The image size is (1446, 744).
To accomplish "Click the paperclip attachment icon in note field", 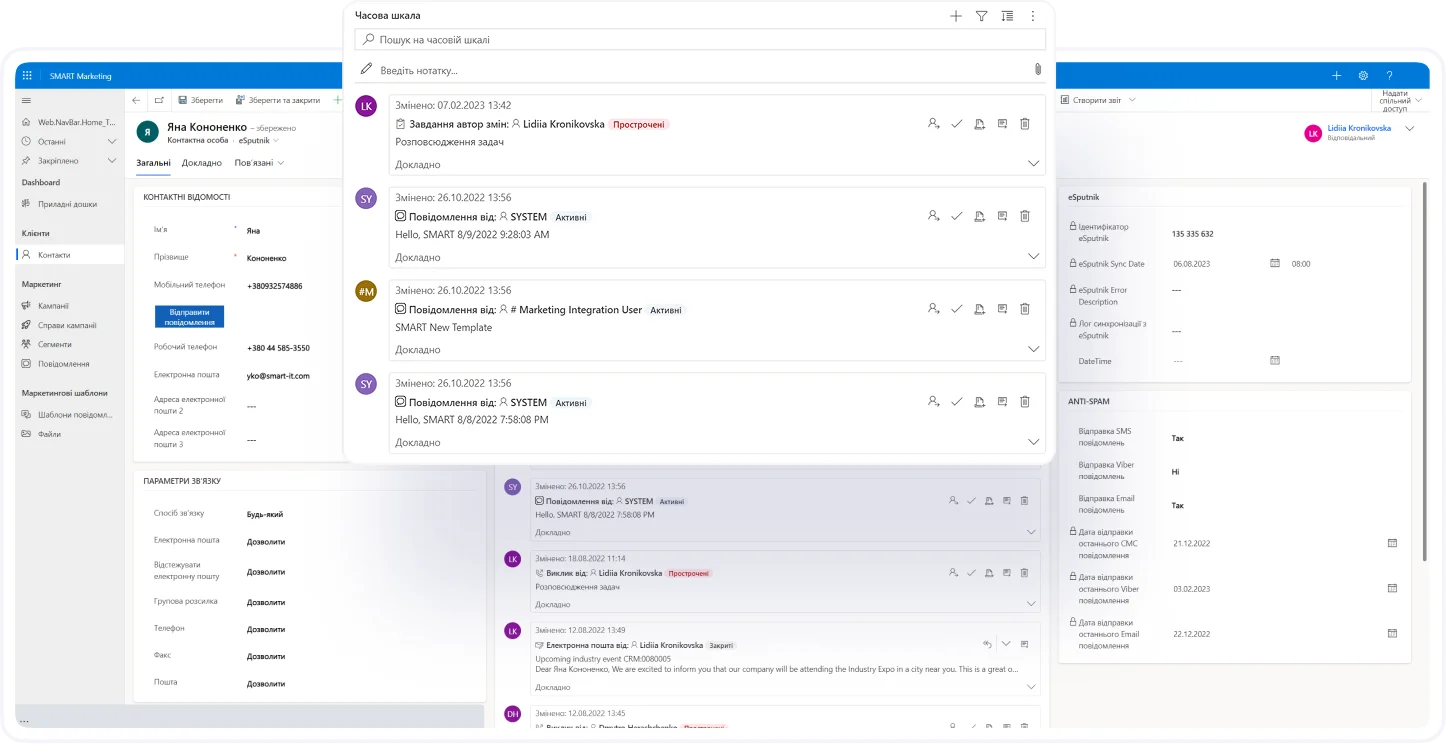I will pos(1037,69).
